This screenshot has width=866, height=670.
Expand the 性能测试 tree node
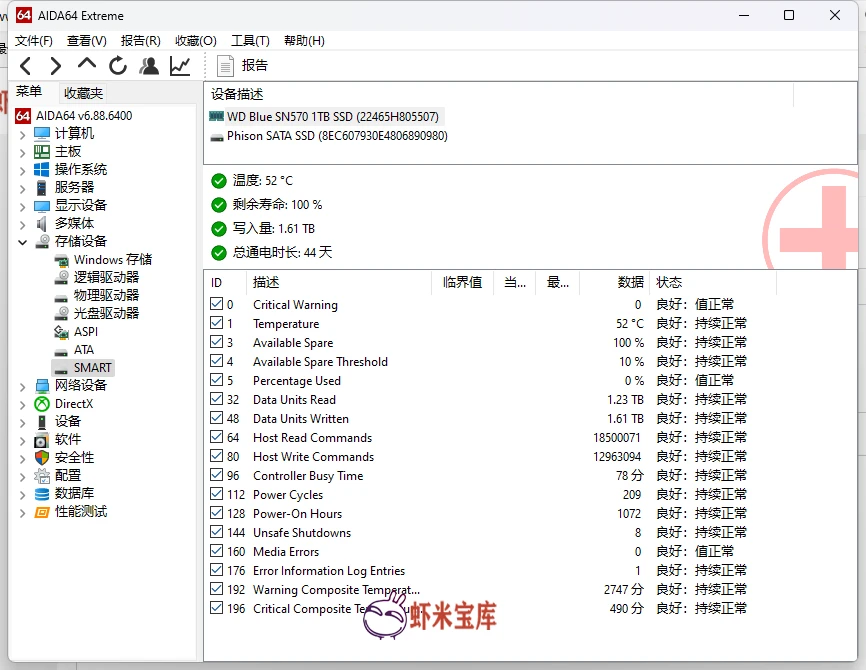tap(23, 513)
